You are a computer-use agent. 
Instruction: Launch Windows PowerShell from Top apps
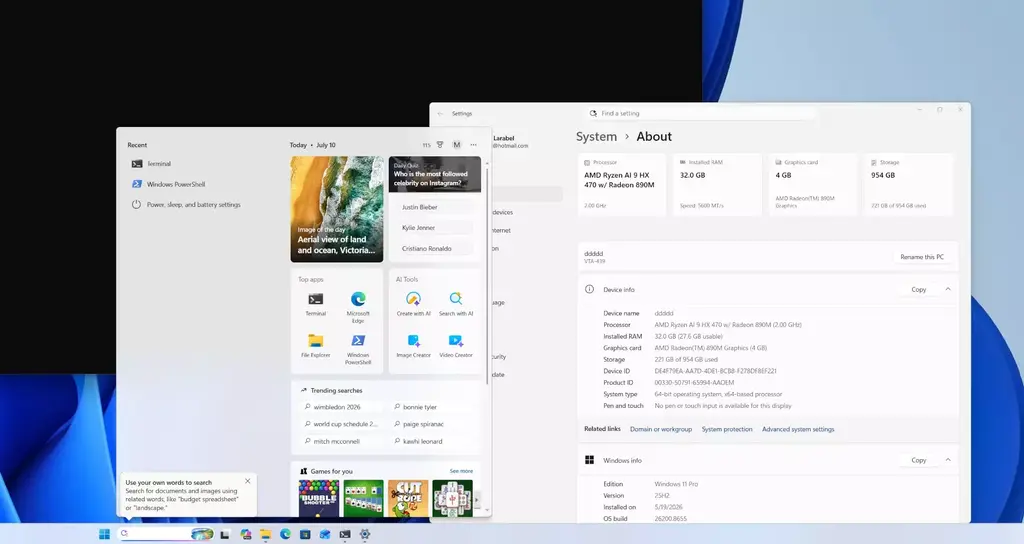358,349
